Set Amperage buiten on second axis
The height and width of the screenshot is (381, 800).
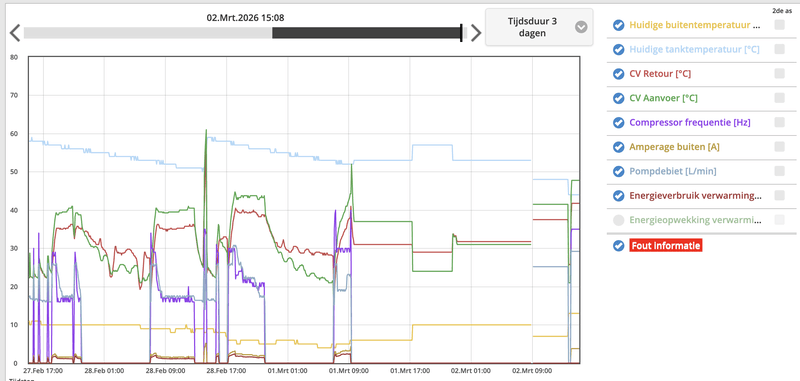point(779,146)
